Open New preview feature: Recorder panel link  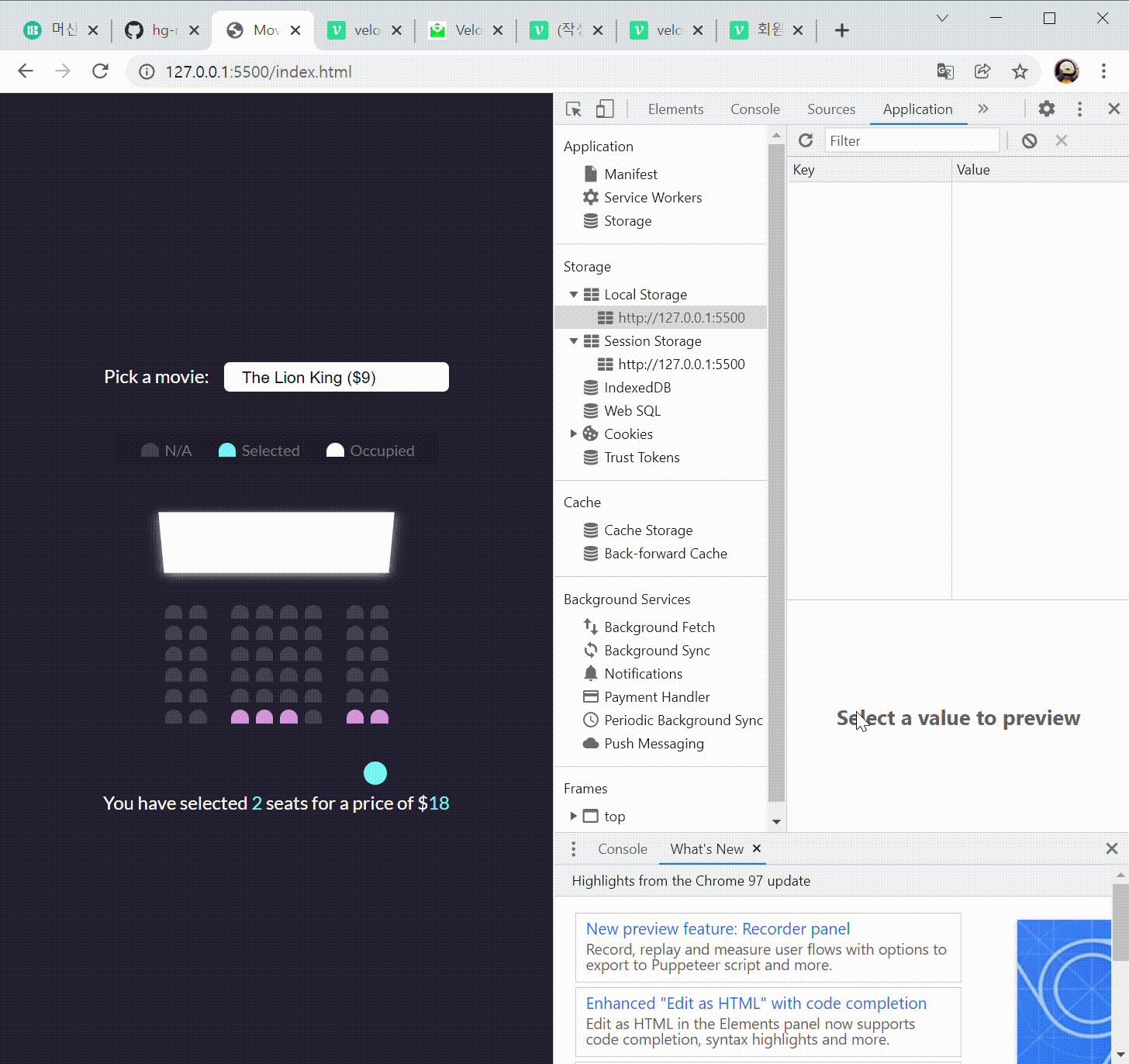coord(718,929)
